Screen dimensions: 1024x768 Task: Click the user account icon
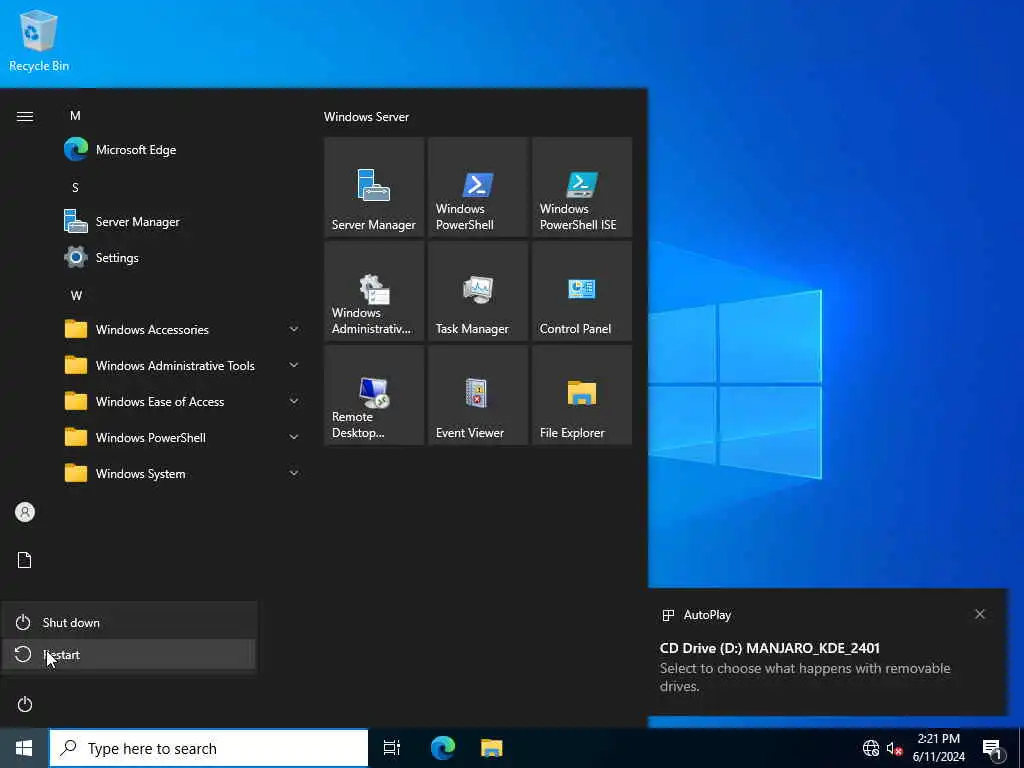(x=25, y=512)
